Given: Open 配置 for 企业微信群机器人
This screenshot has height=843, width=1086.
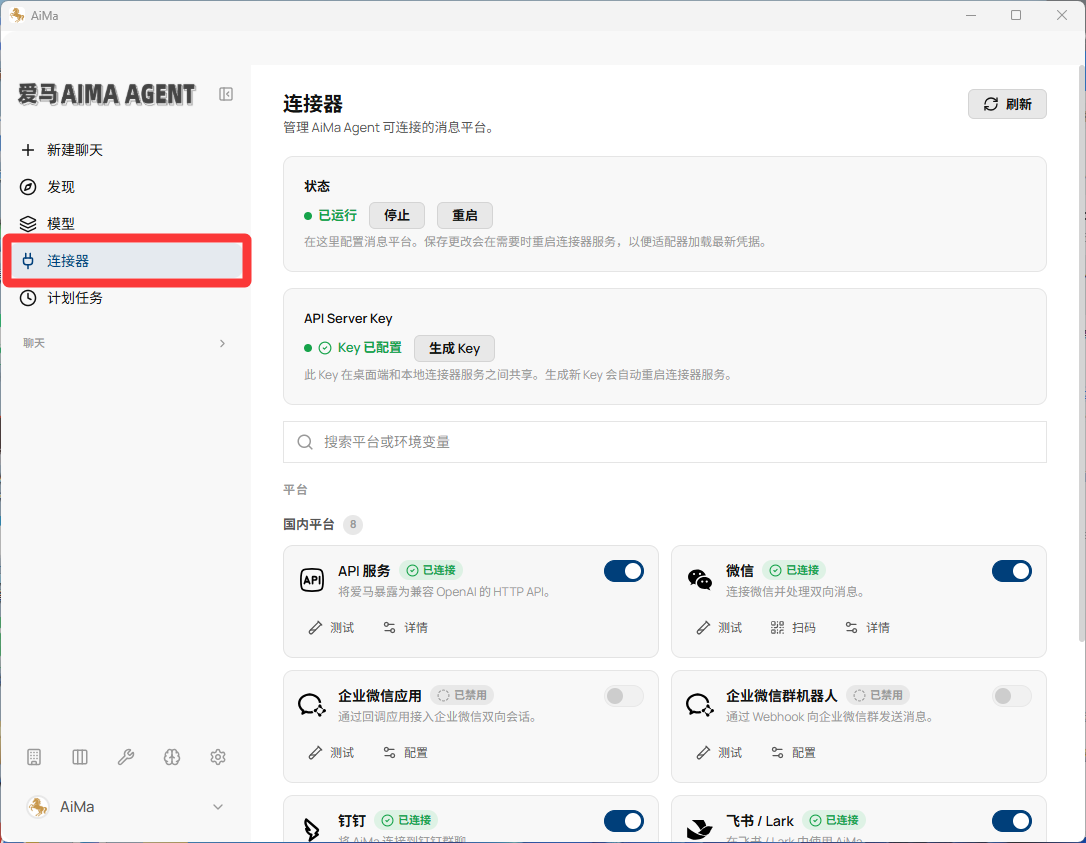Looking at the screenshot, I should 794,752.
